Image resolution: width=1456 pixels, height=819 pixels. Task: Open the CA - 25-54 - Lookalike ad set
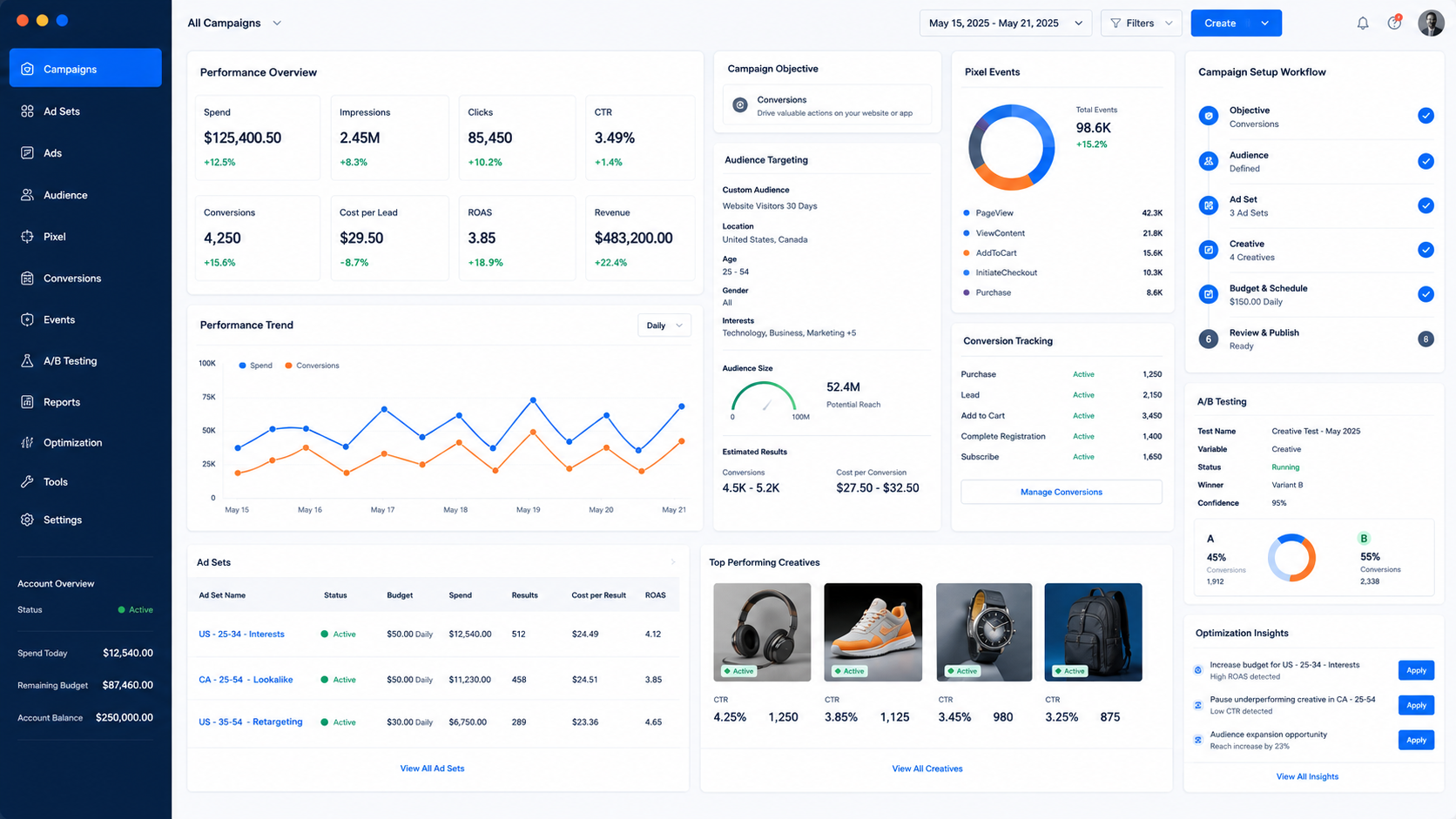click(x=246, y=680)
